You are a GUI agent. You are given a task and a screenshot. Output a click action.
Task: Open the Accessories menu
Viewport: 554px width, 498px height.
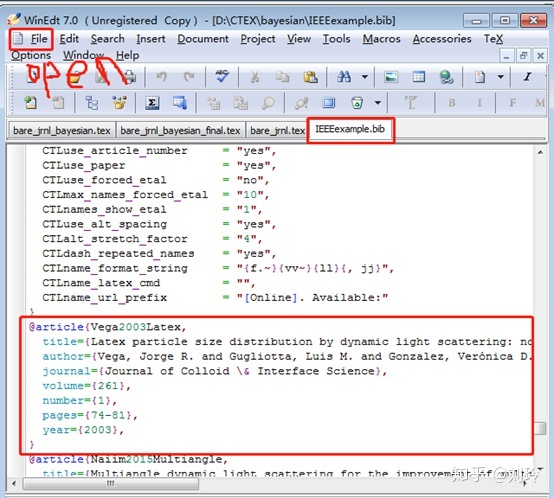[442, 39]
